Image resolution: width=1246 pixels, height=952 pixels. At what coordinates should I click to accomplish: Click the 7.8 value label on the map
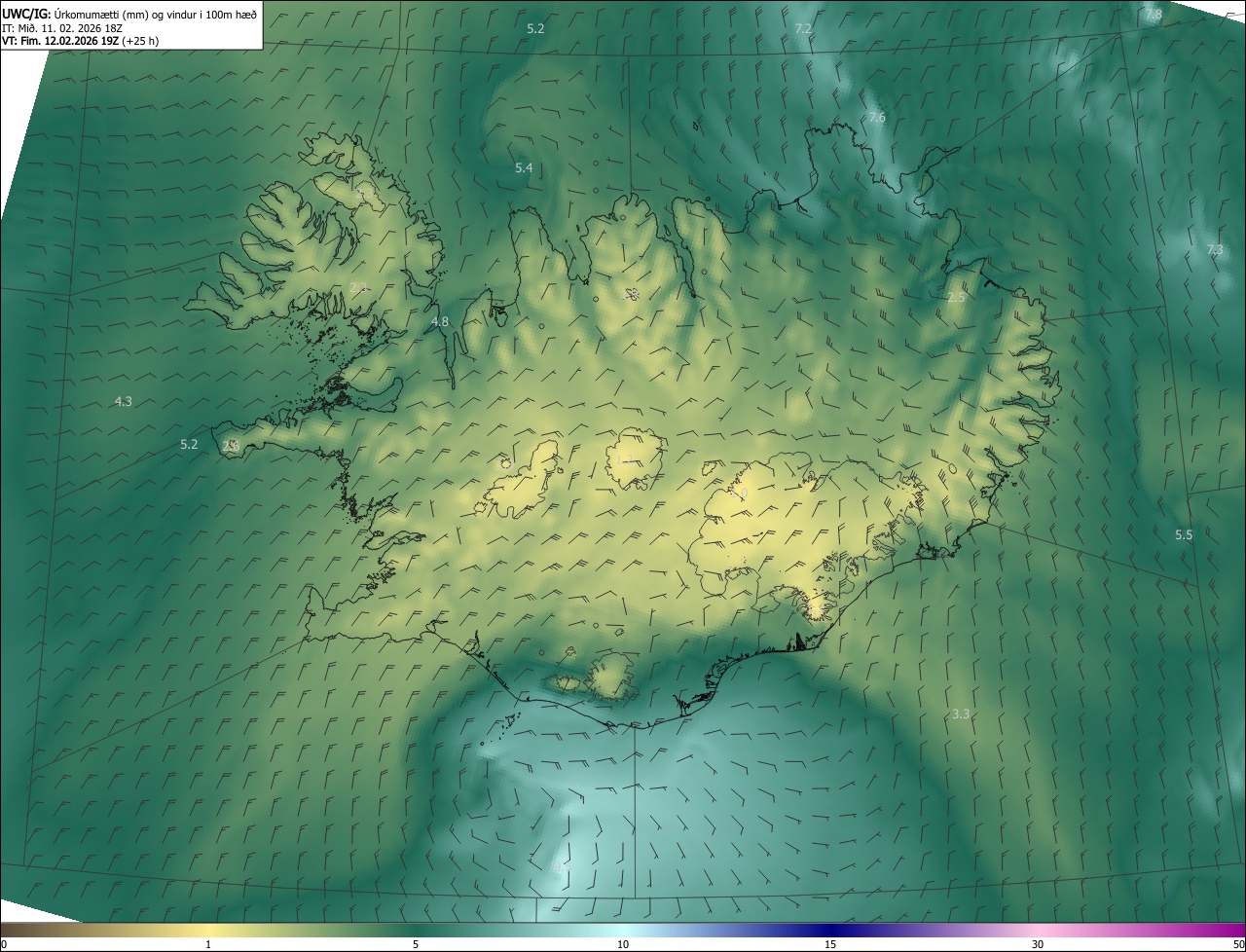pyautogui.click(x=1154, y=15)
